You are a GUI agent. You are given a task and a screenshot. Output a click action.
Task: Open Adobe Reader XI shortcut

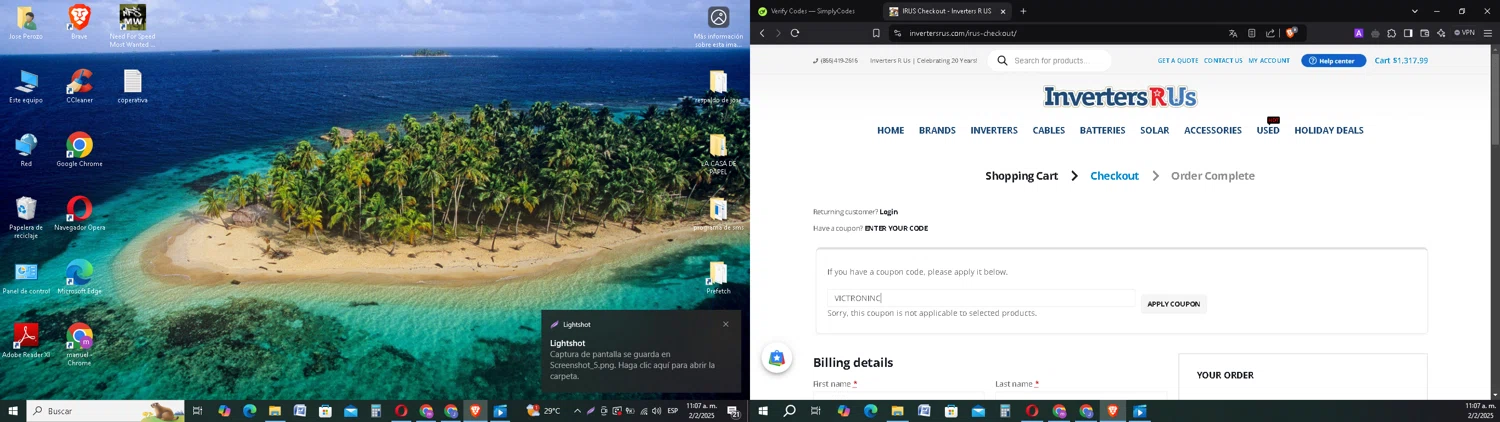pos(26,341)
